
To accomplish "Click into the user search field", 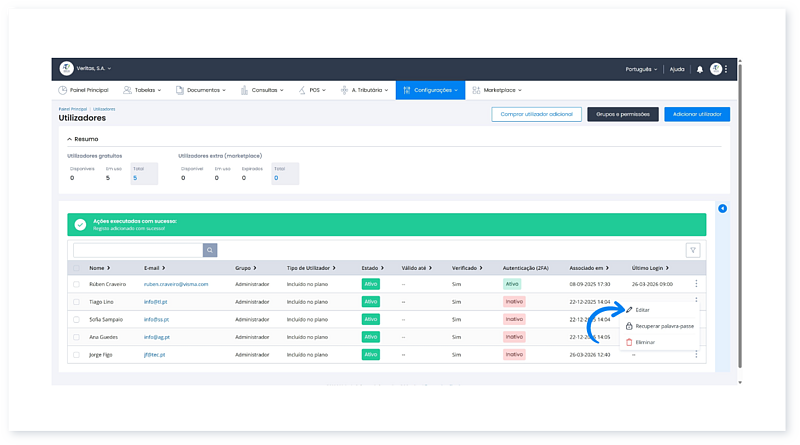I will 137,250.
